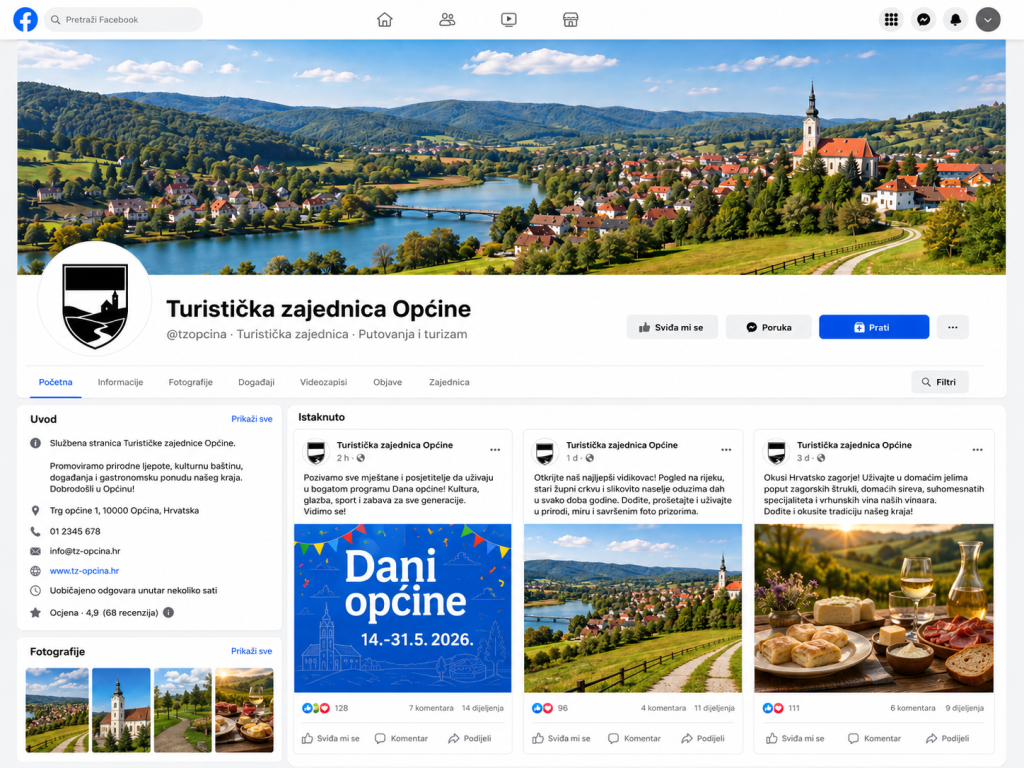This screenshot has width=1024, height=768.
Task: Like the page with Sviđa mi se button
Action: click(672, 327)
